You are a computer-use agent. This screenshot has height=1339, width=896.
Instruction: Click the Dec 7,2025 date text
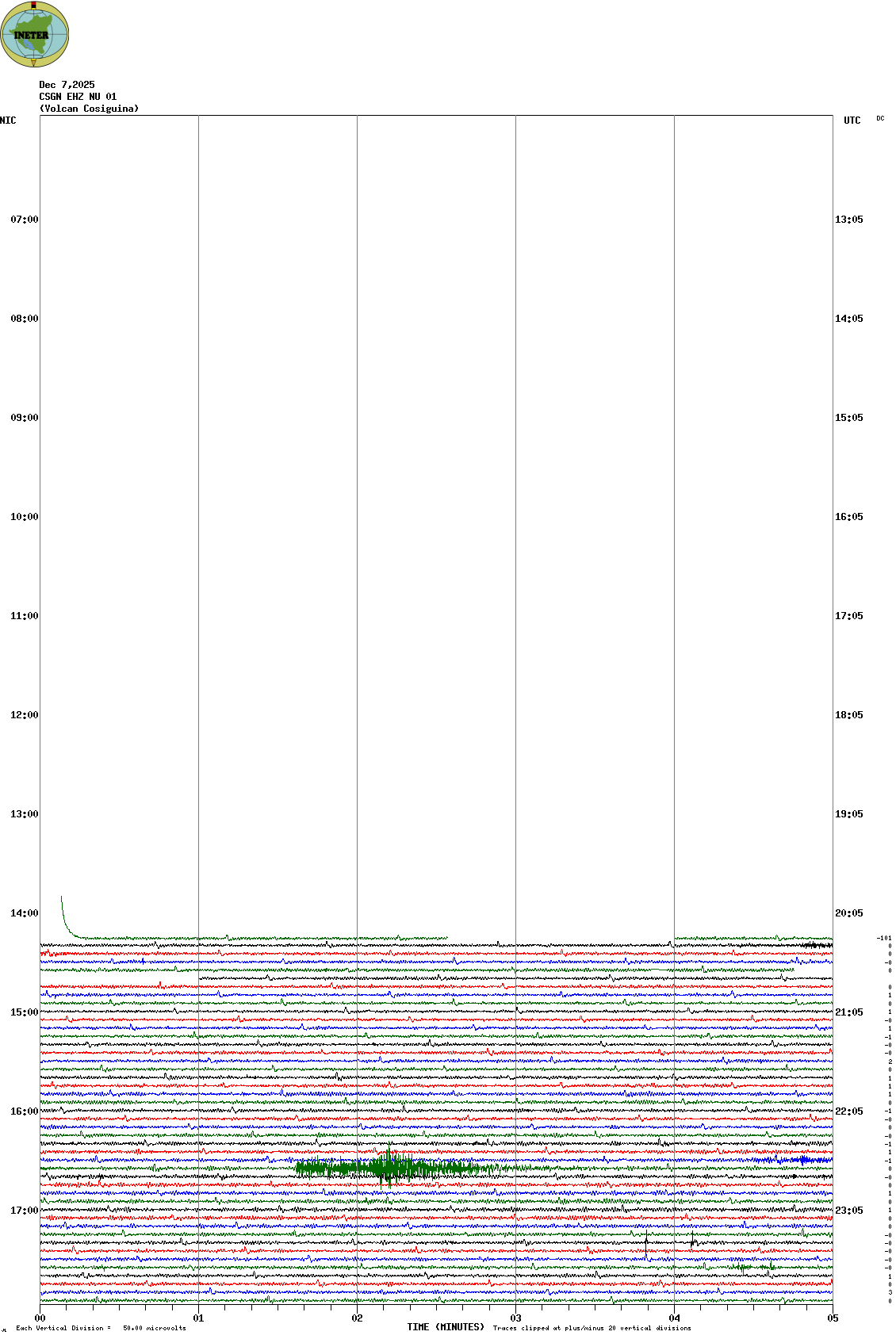tap(67, 85)
